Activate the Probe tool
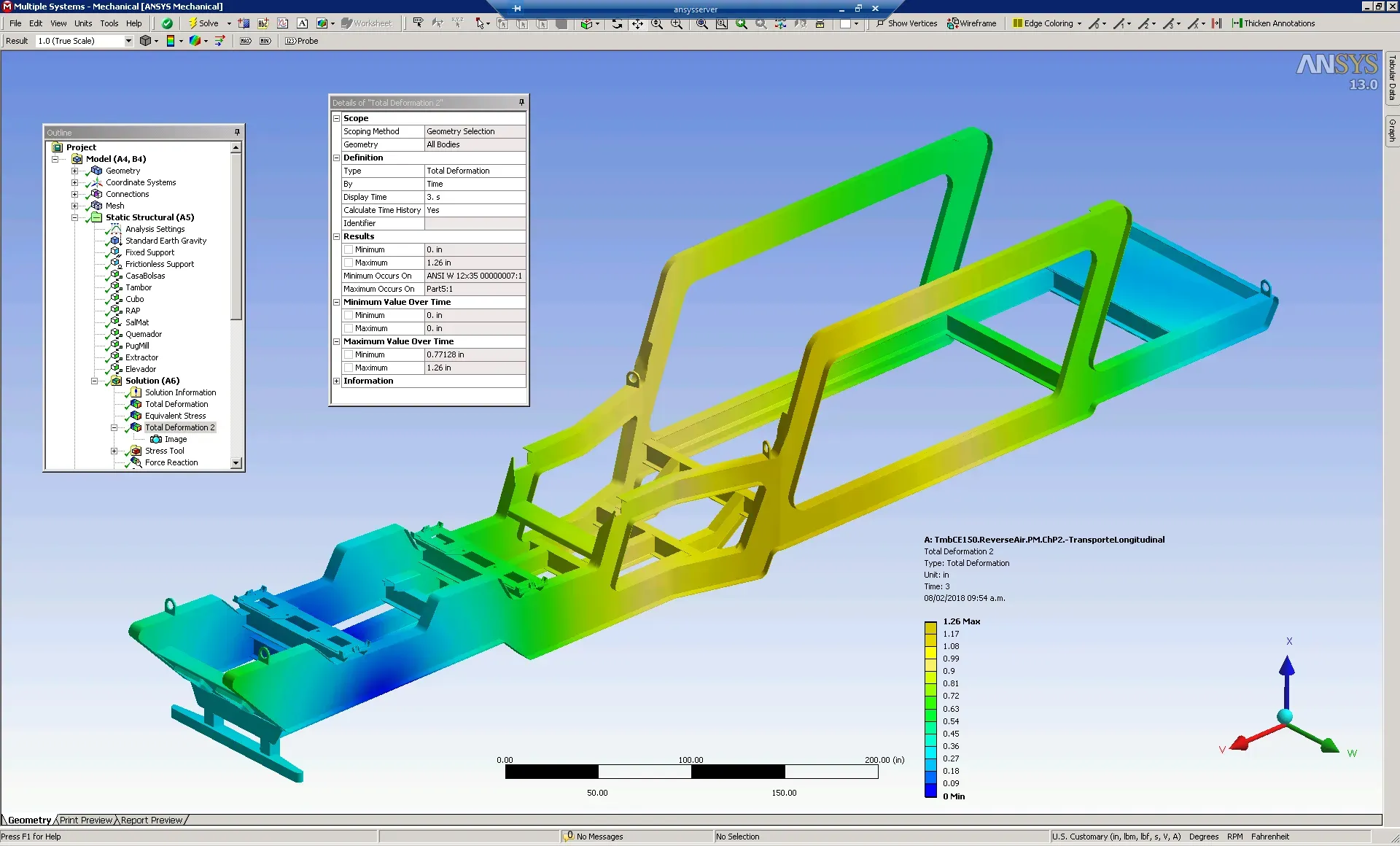The image size is (1400, 846). point(302,41)
